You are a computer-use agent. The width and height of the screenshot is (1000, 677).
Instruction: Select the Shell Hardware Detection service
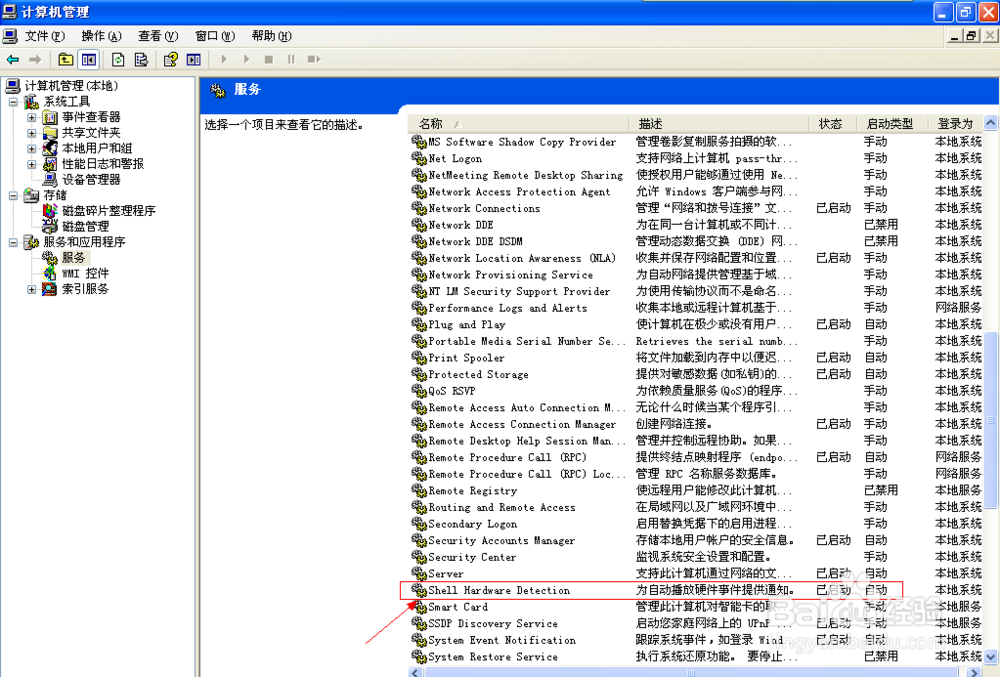click(x=695, y=590)
